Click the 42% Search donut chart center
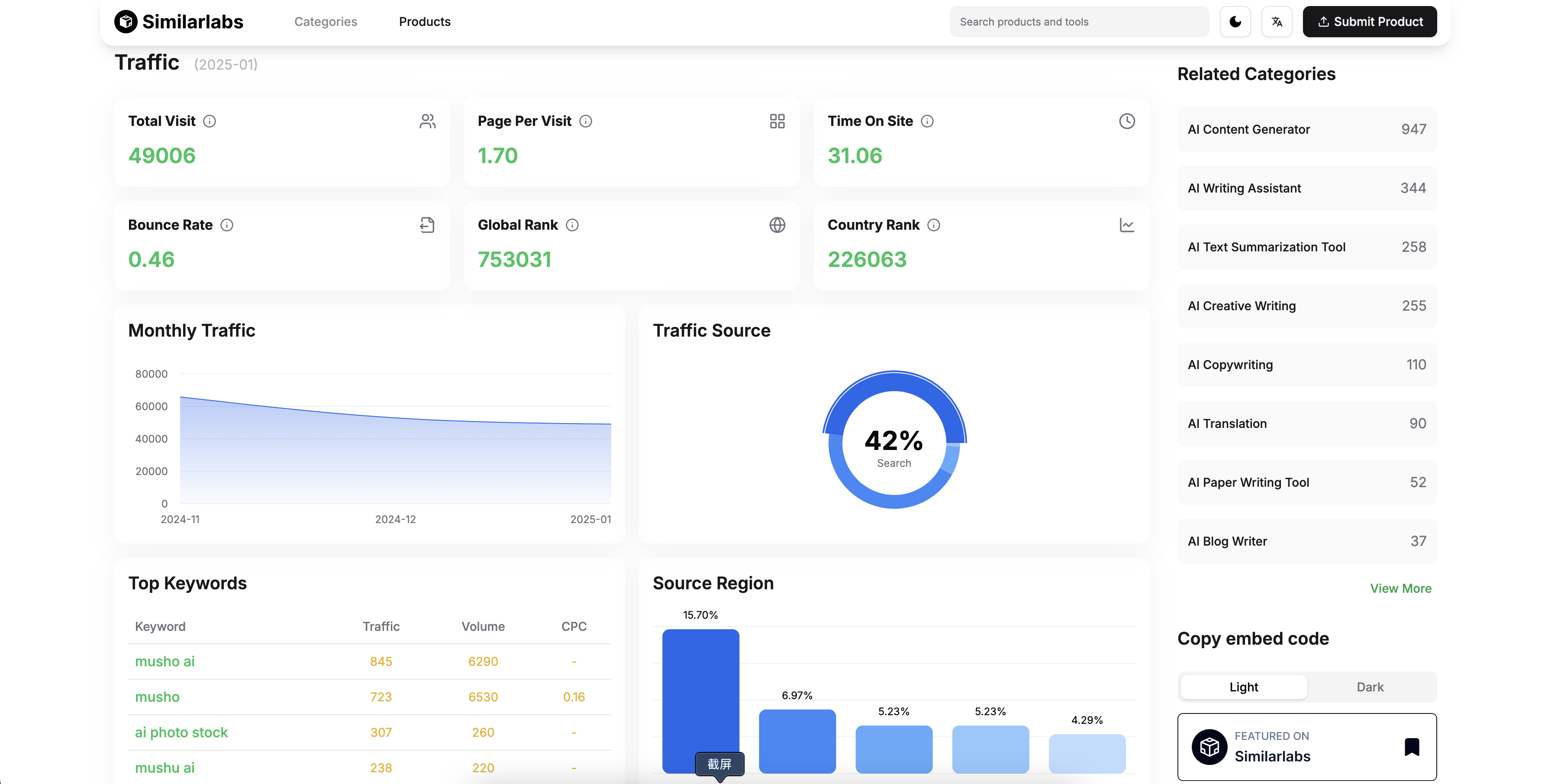Viewport: 1548px width, 784px height. click(893, 447)
